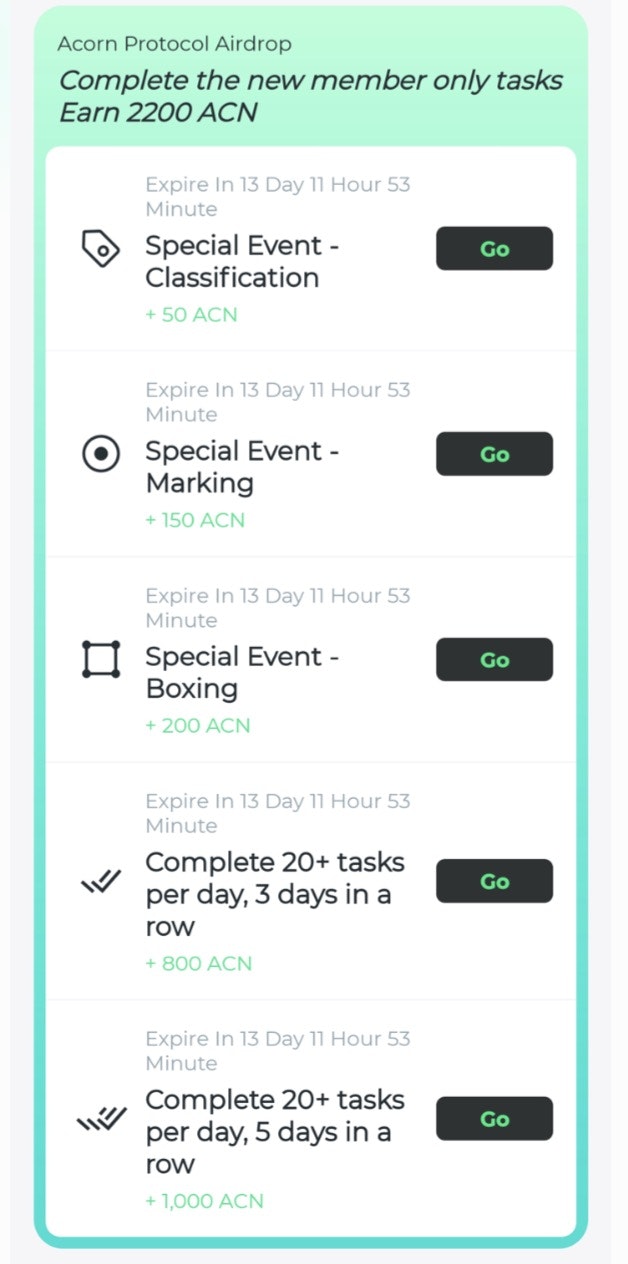This screenshot has height=1264, width=628.
Task: Tap Go for Special Event - Marking
Action: coord(494,454)
